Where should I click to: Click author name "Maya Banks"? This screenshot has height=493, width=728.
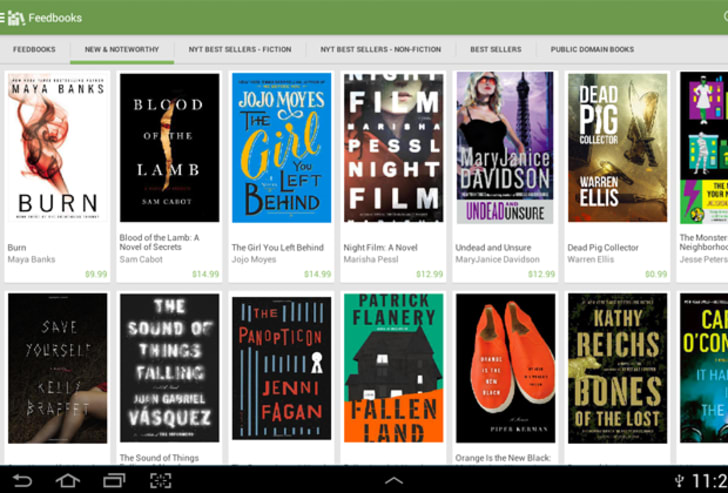coord(31,259)
